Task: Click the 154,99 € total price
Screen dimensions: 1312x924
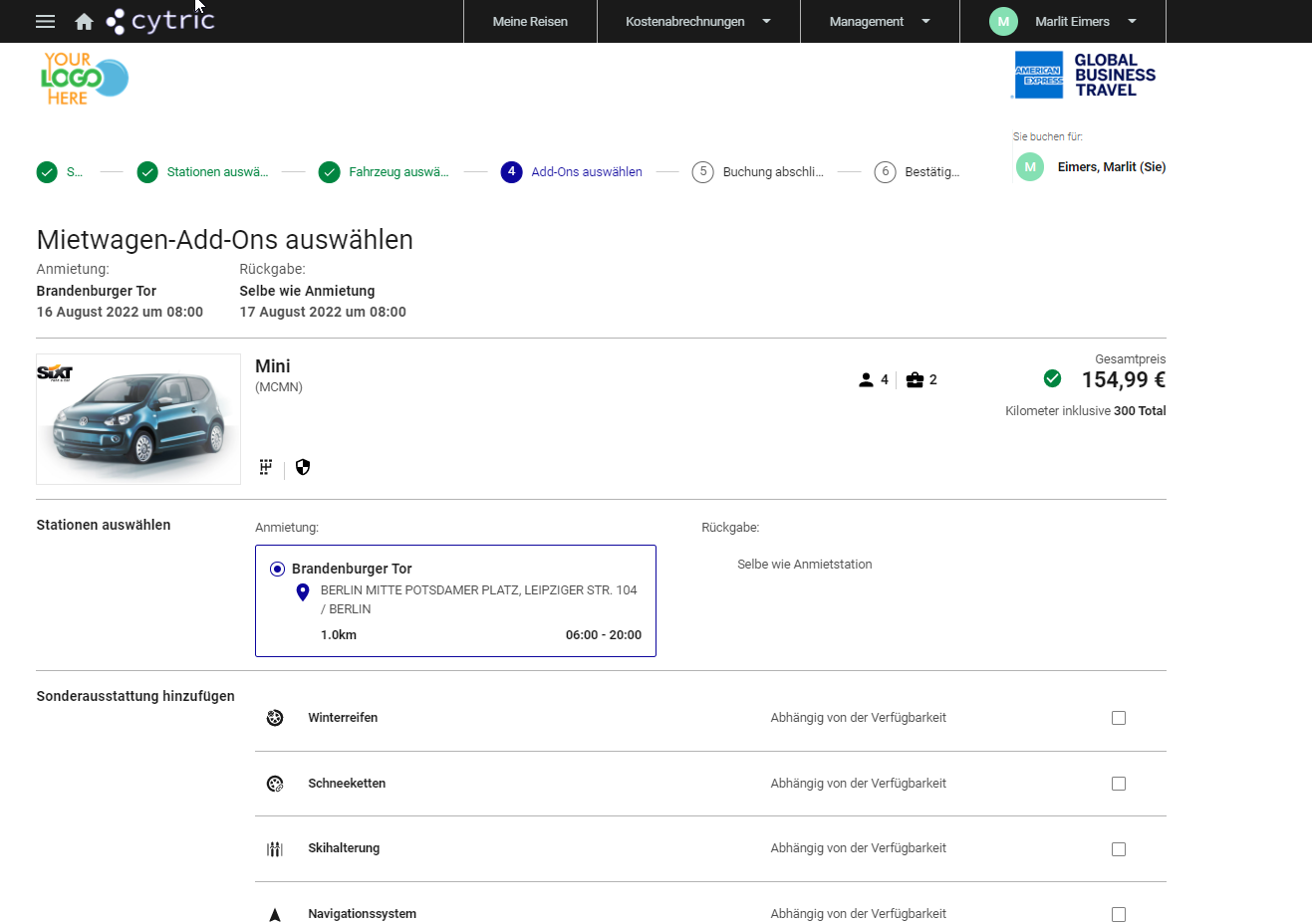Action: coord(1124,379)
